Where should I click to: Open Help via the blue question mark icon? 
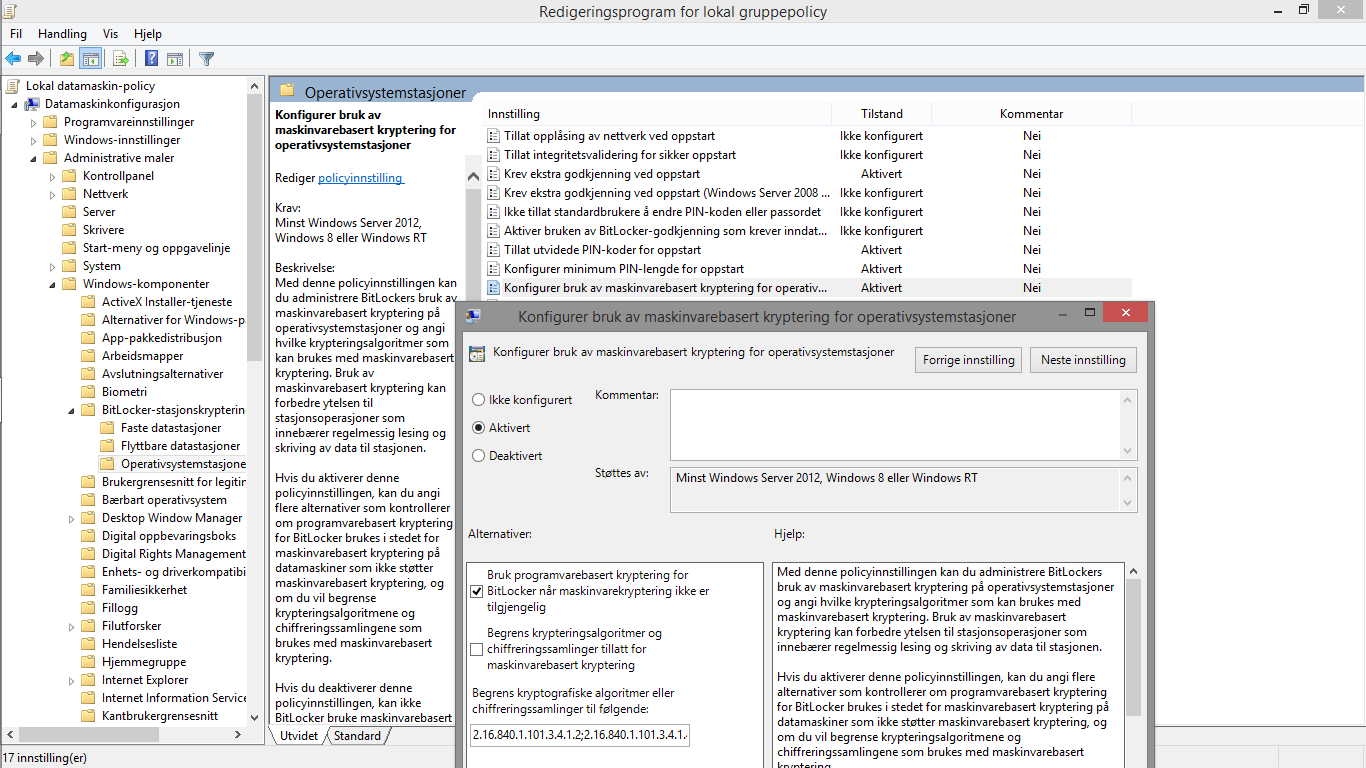point(151,59)
